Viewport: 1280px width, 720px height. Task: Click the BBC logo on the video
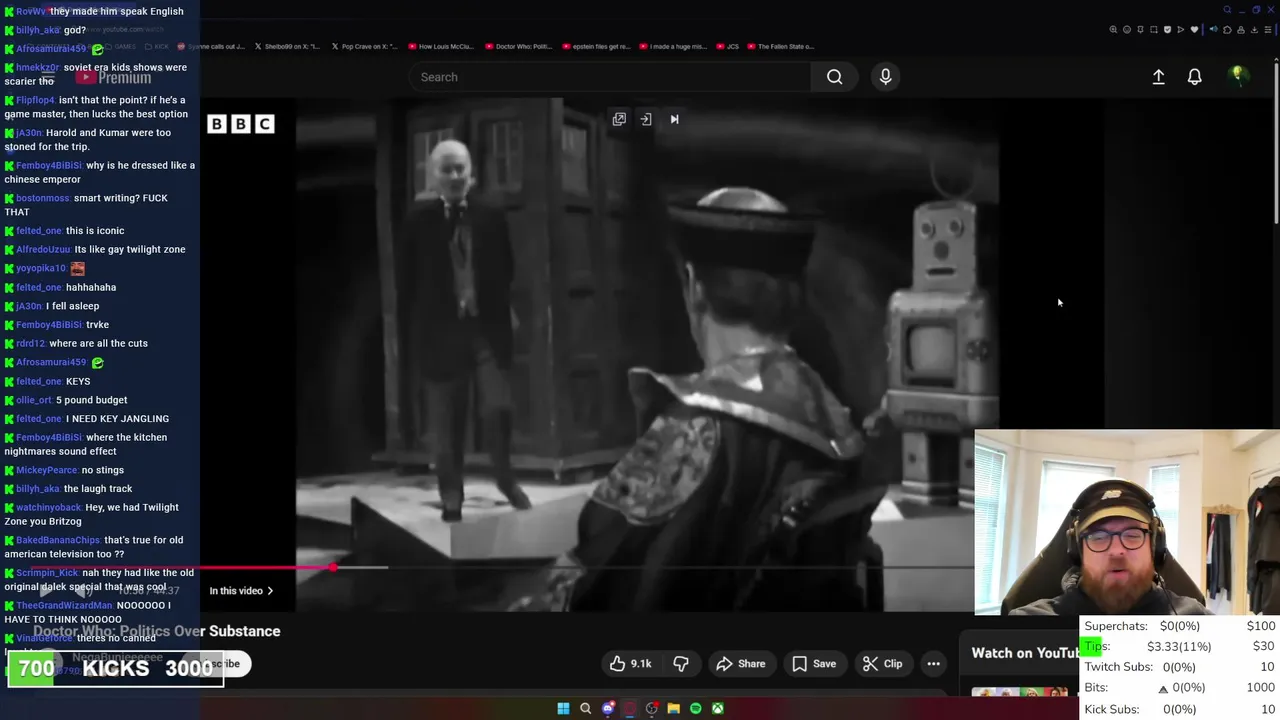pyautogui.click(x=240, y=124)
